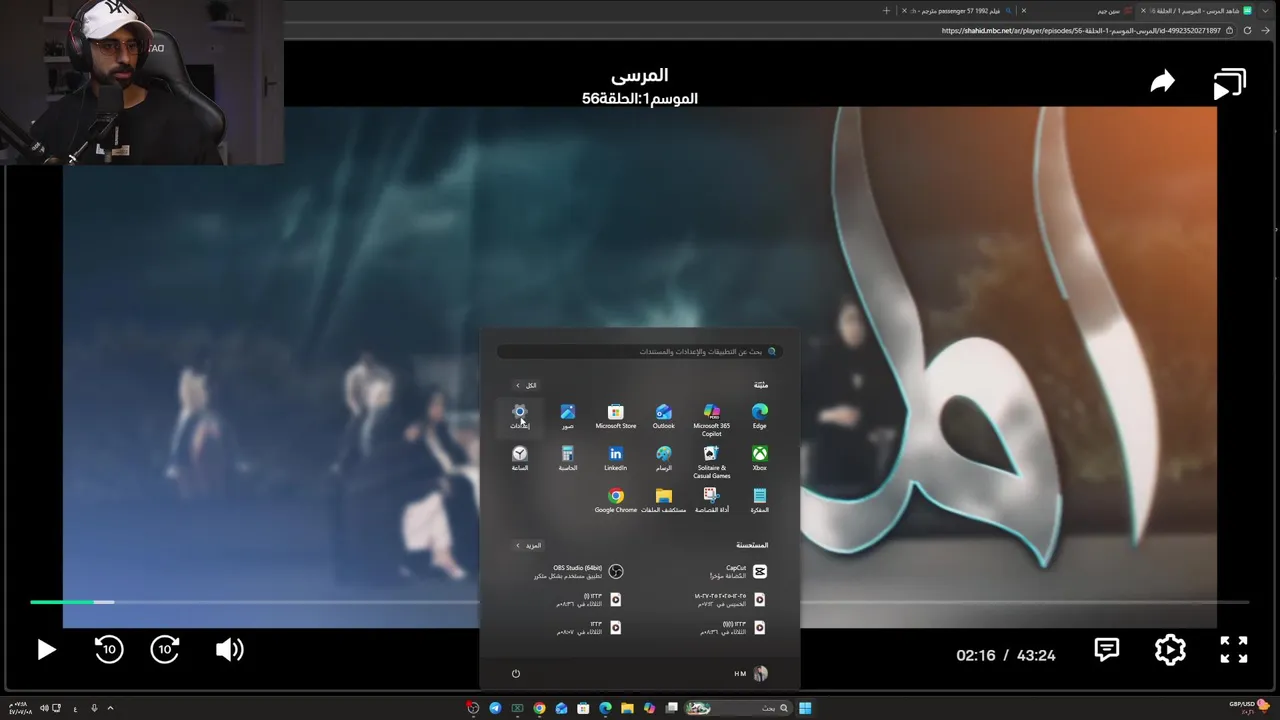Viewport: 1280px width, 720px height.
Task: Switch to the سين جيم tab
Action: (x=1078, y=11)
